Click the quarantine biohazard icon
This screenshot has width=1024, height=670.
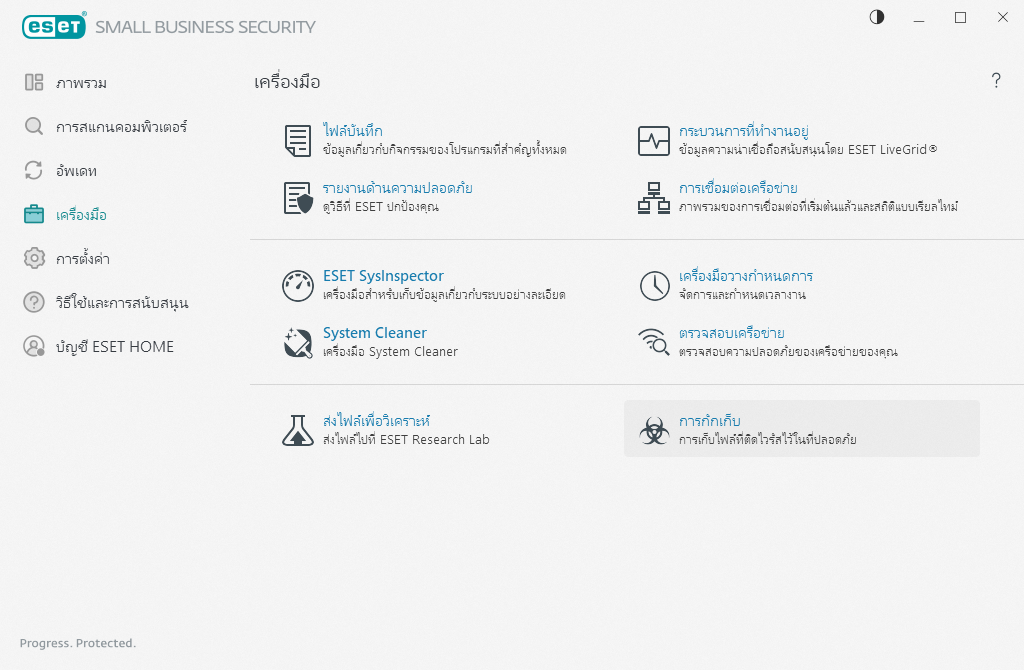(x=654, y=430)
